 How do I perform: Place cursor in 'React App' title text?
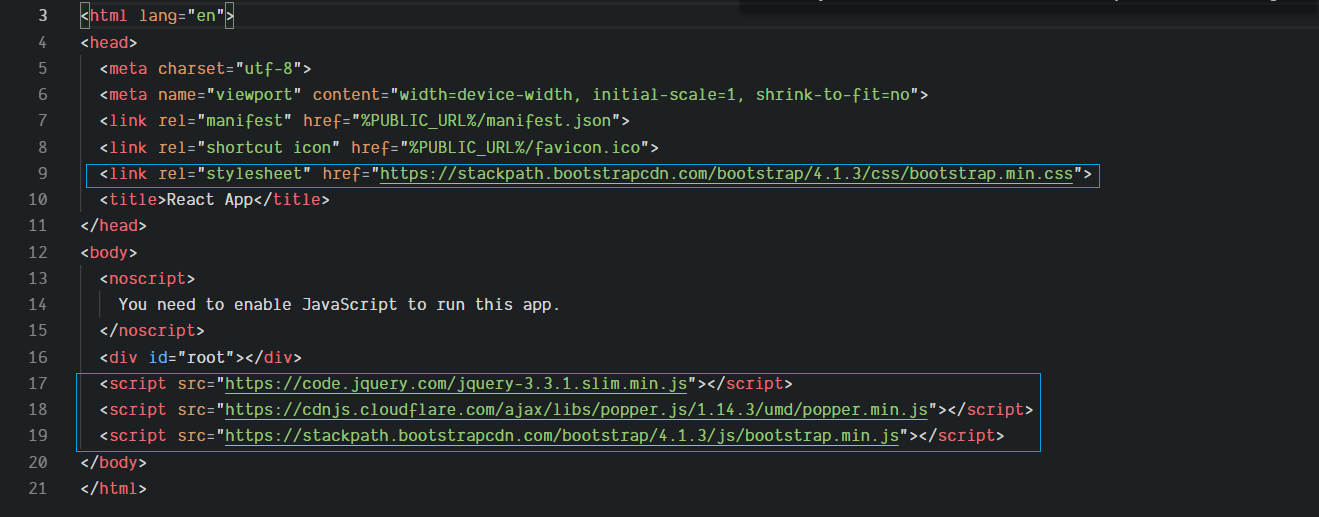point(210,200)
